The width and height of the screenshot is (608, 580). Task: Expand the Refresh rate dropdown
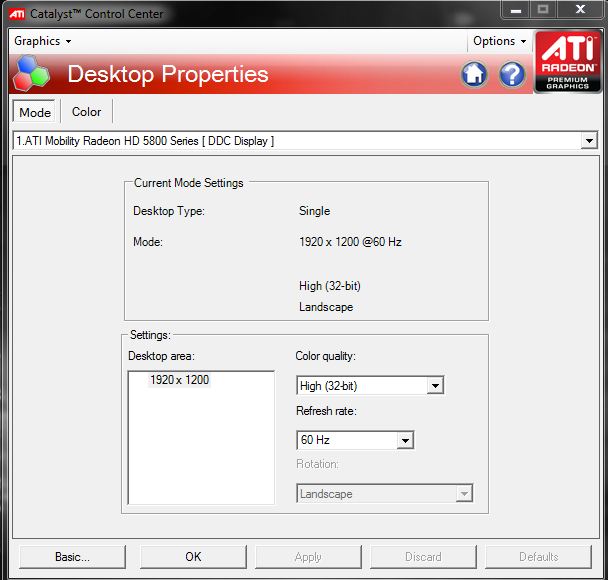(405, 440)
